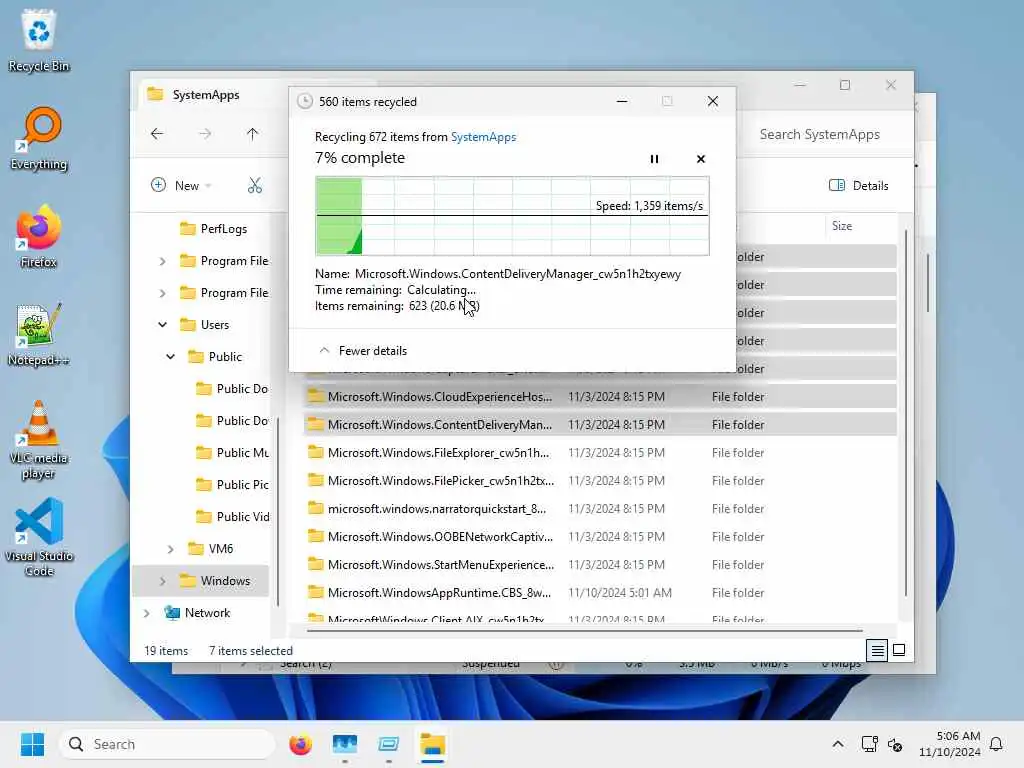Open the Recycle Bin desktop icon
This screenshot has width=1024, height=768.
point(39,40)
